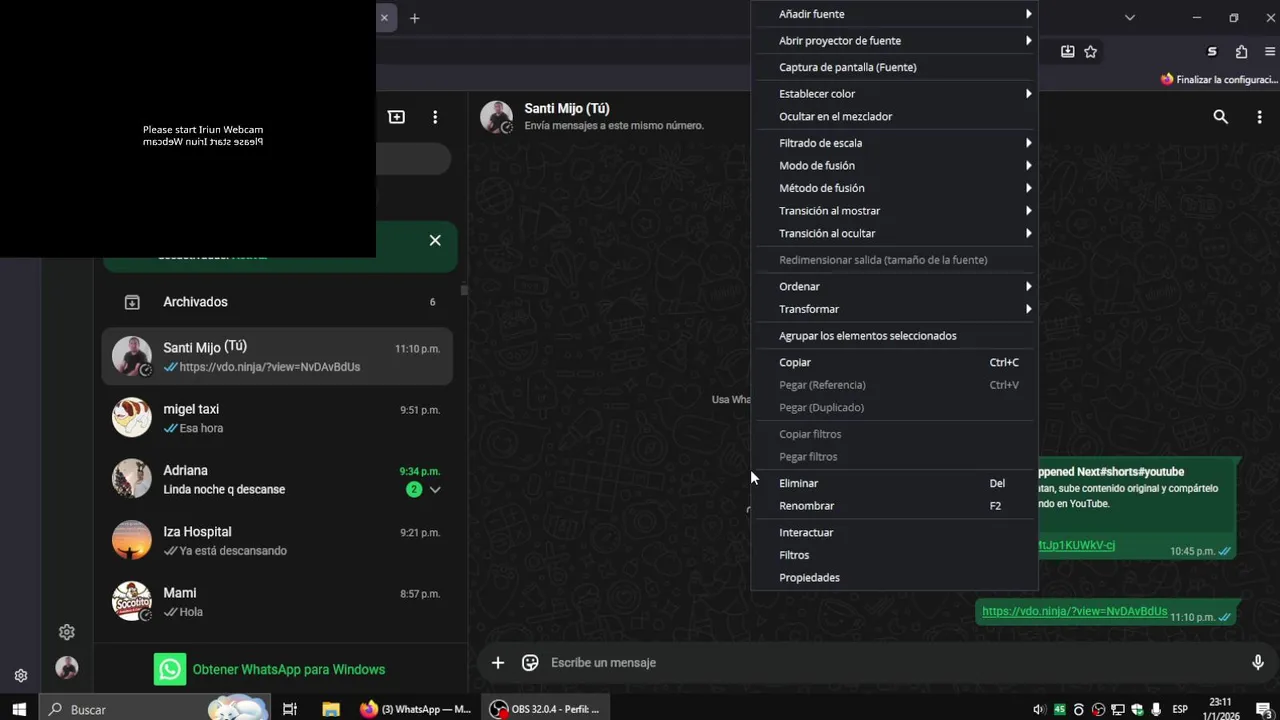Screen dimensions: 1280x720
Task: Select Agrupar los elementos seleccionados
Action: 894,336
